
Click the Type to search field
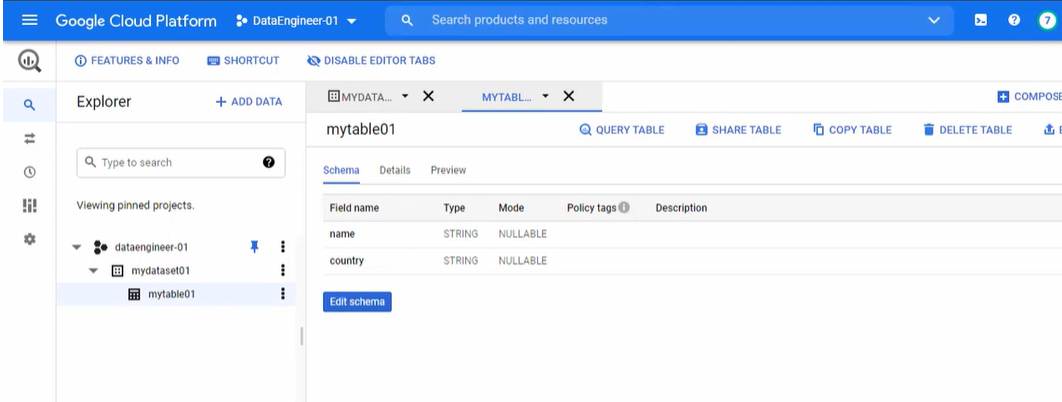181,162
